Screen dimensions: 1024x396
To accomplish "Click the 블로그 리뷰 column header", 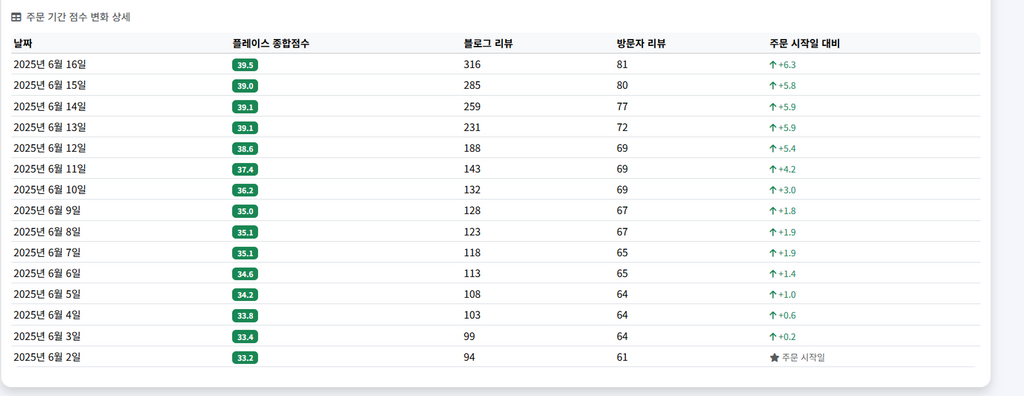I will point(488,44).
